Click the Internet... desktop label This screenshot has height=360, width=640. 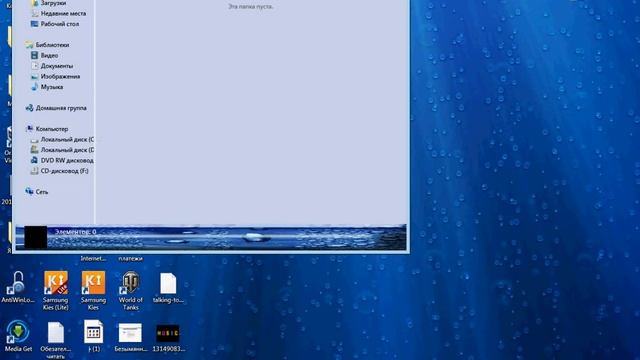point(93,258)
